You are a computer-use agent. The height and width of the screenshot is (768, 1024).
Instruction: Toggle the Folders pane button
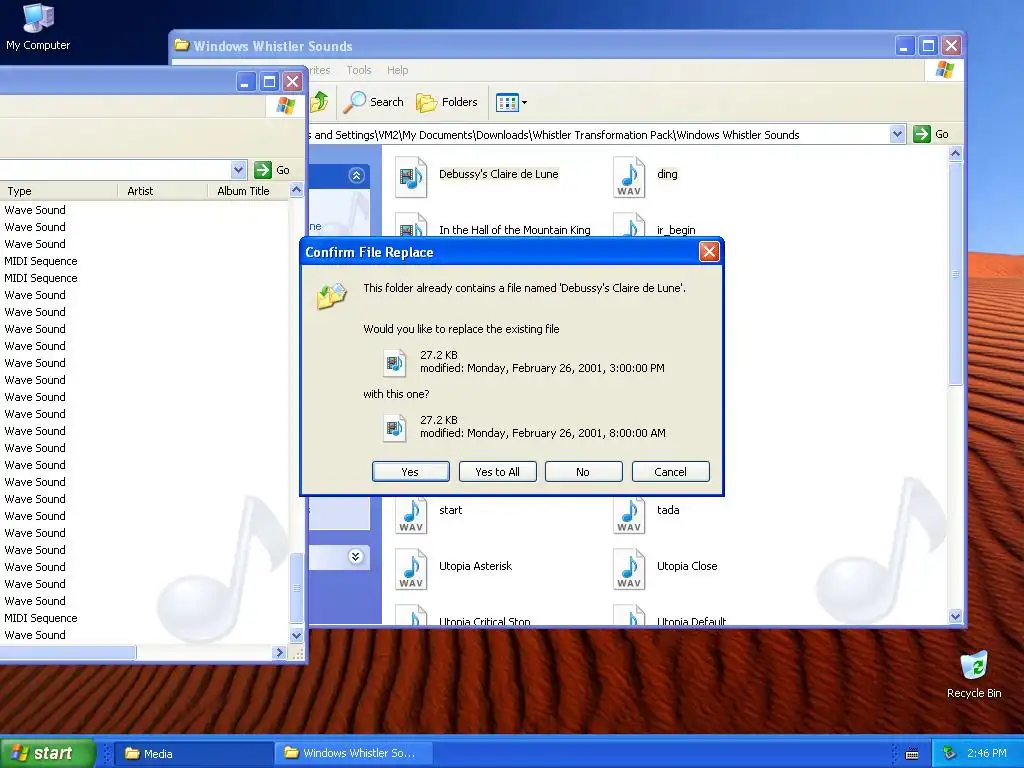[447, 102]
